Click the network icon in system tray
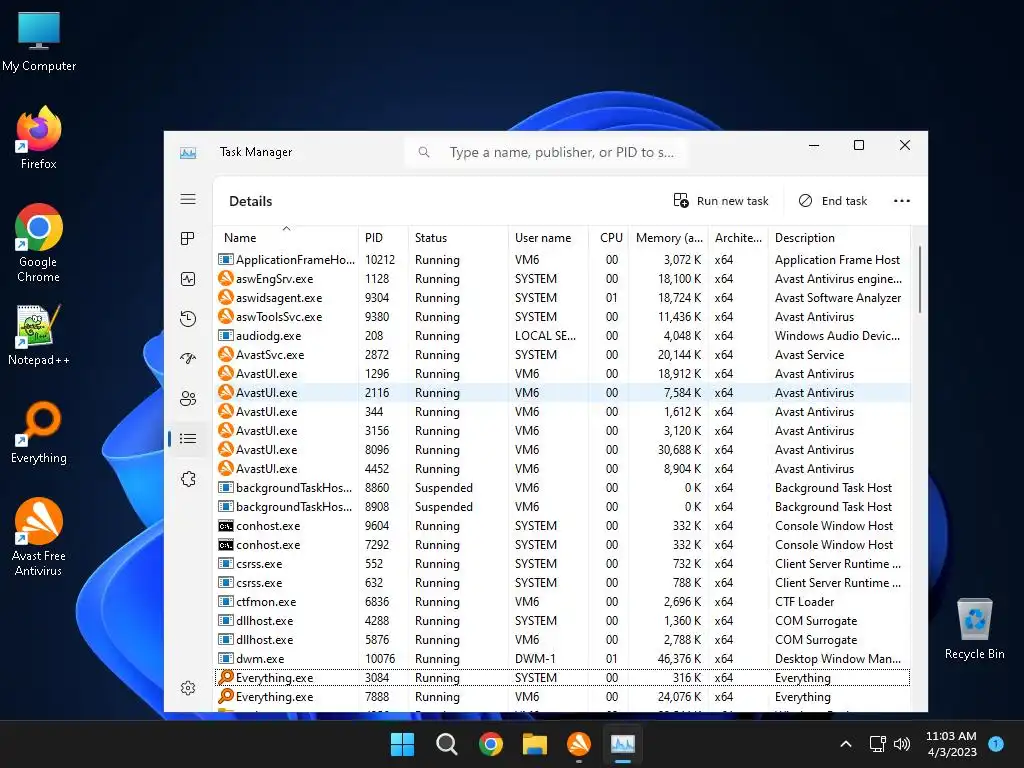This screenshot has width=1024, height=768. (x=878, y=744)
